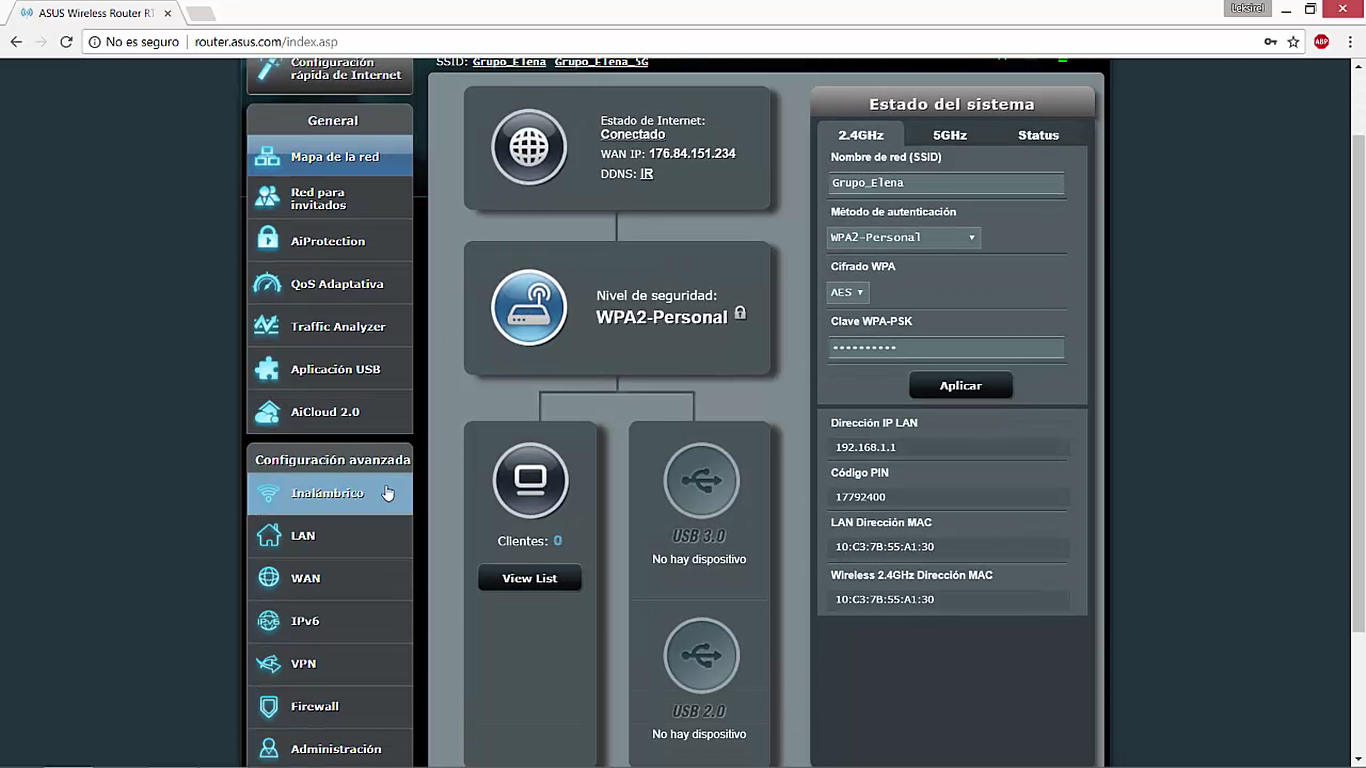Open the Traffic Analyzer menu entry
This screenshot has height=768, width=1366.
pos(330,326)
